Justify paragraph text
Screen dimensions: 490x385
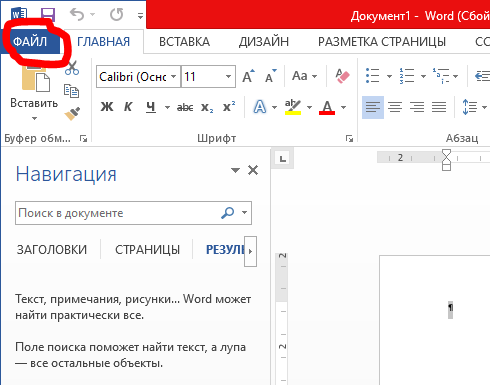coord(439,107)
